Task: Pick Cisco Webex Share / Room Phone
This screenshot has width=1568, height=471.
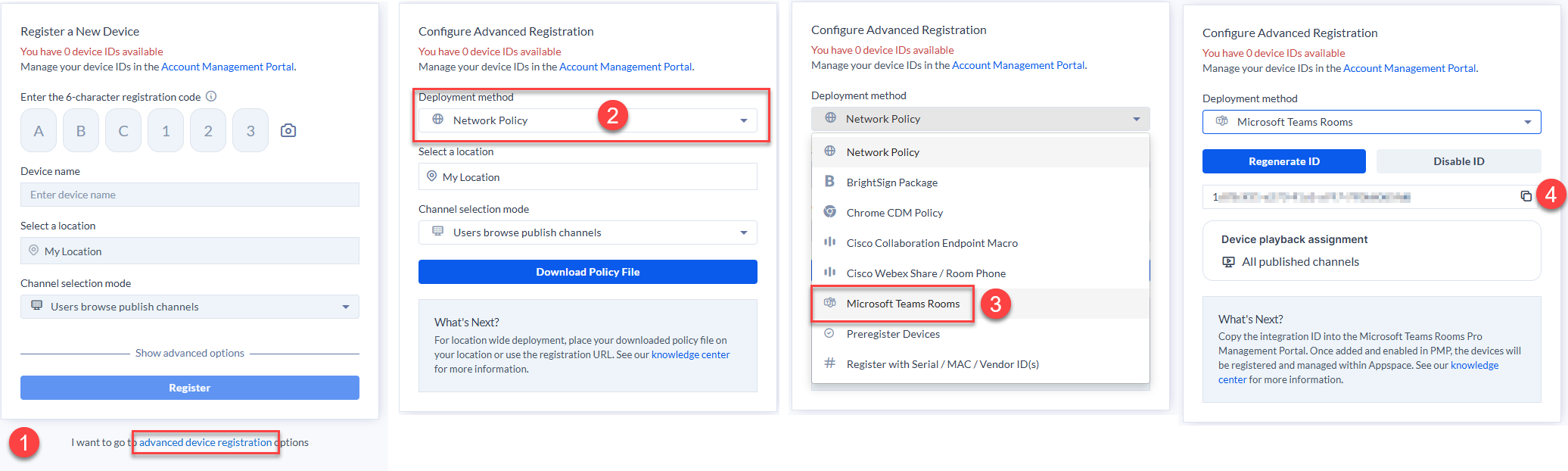Action: click(926, 273)
